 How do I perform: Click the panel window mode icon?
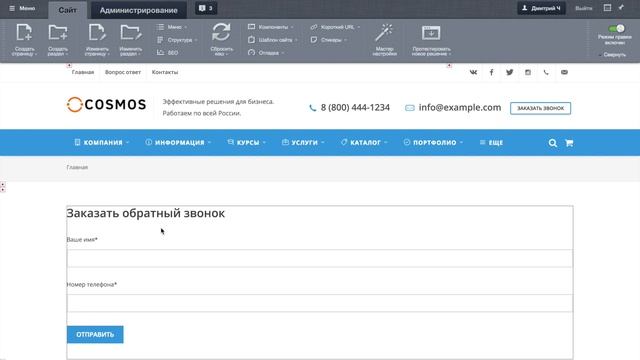[607, 8]
